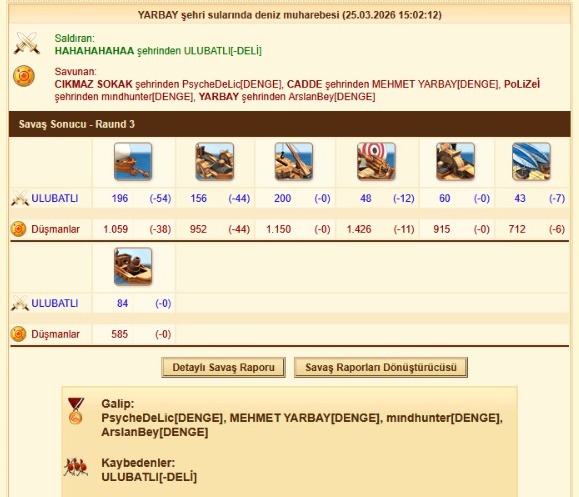
Task: Click the ULUBATLI value 60
Action: click(445, 198)
